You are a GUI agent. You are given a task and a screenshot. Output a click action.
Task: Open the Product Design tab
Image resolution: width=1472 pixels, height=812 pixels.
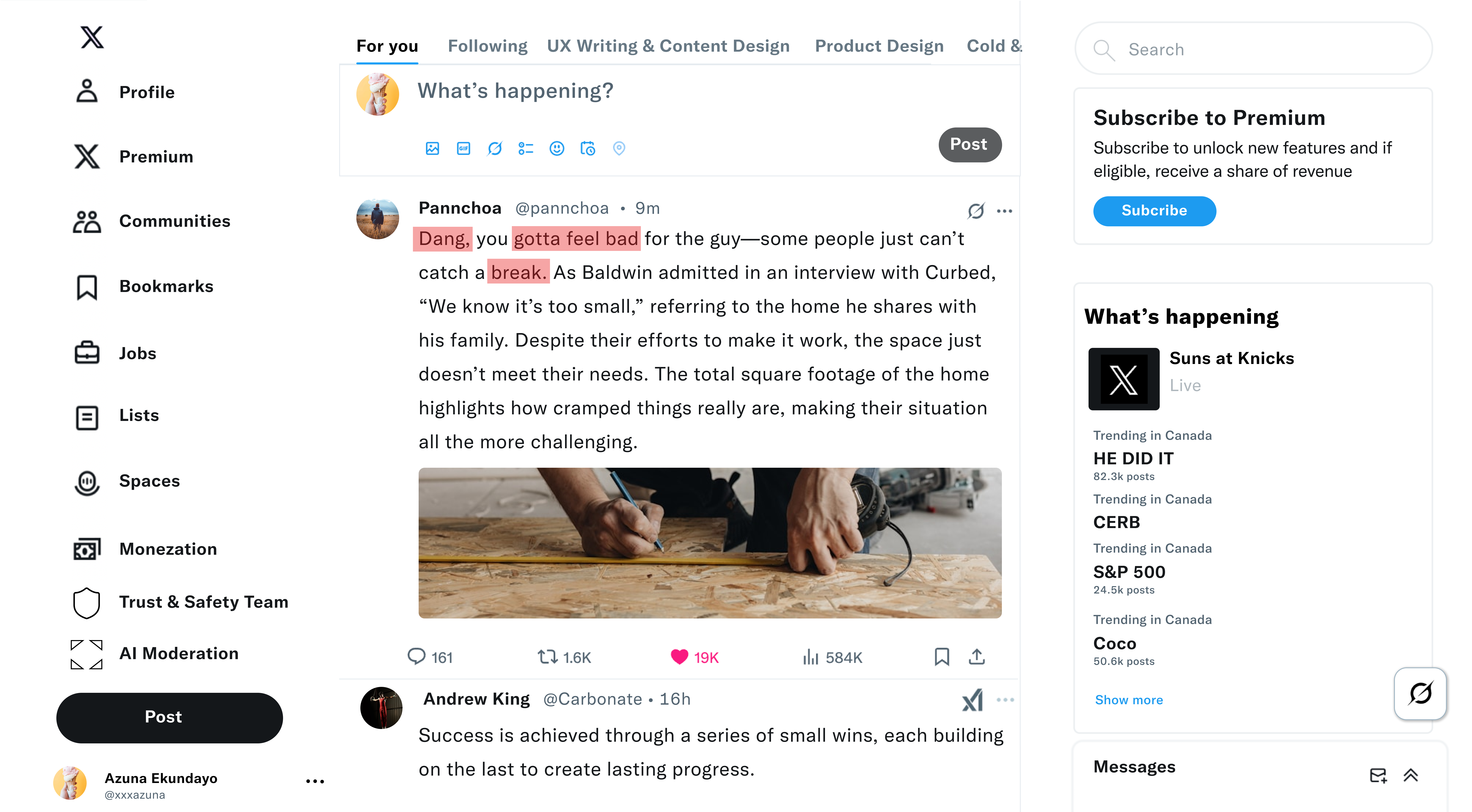click(879, 46)
